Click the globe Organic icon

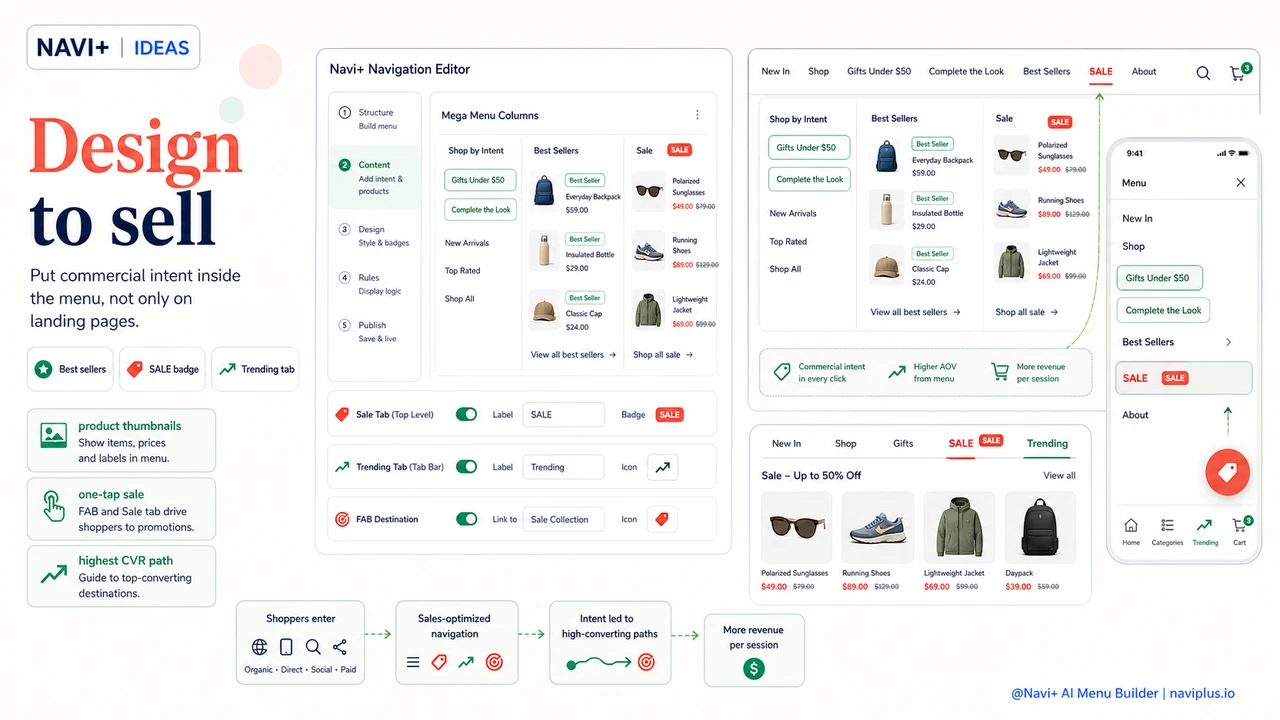tap(260, 647)
